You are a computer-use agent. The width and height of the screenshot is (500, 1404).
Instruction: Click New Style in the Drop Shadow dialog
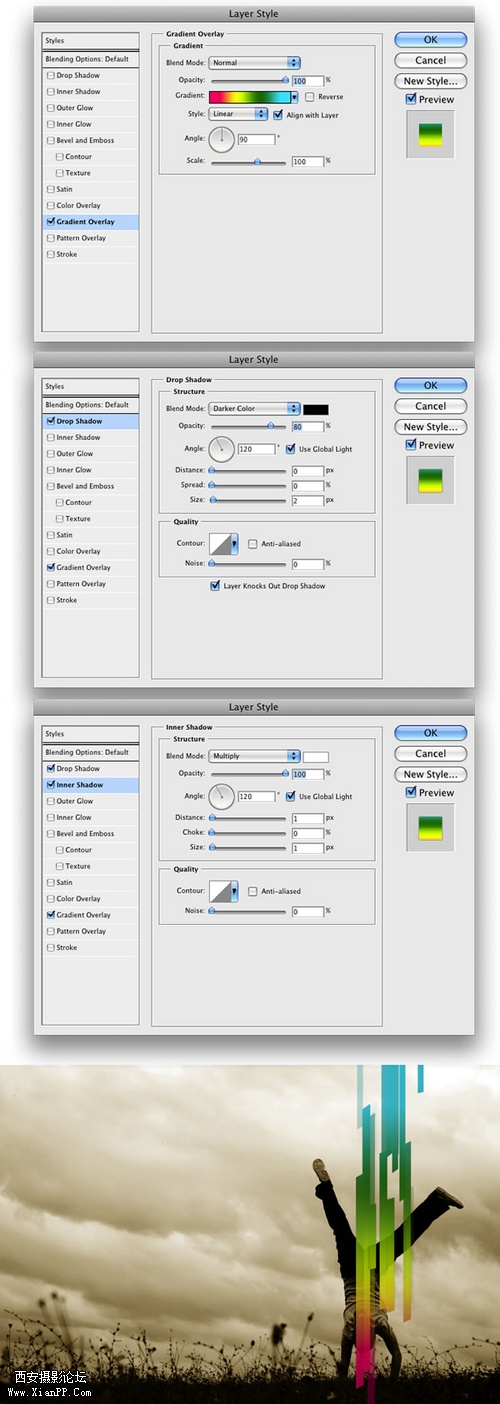tap(430, 427)
